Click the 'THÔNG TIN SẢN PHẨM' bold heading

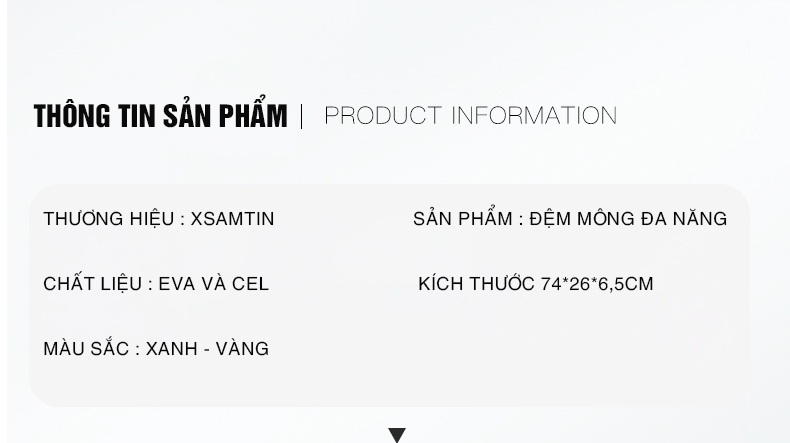[x=160, y=117]
